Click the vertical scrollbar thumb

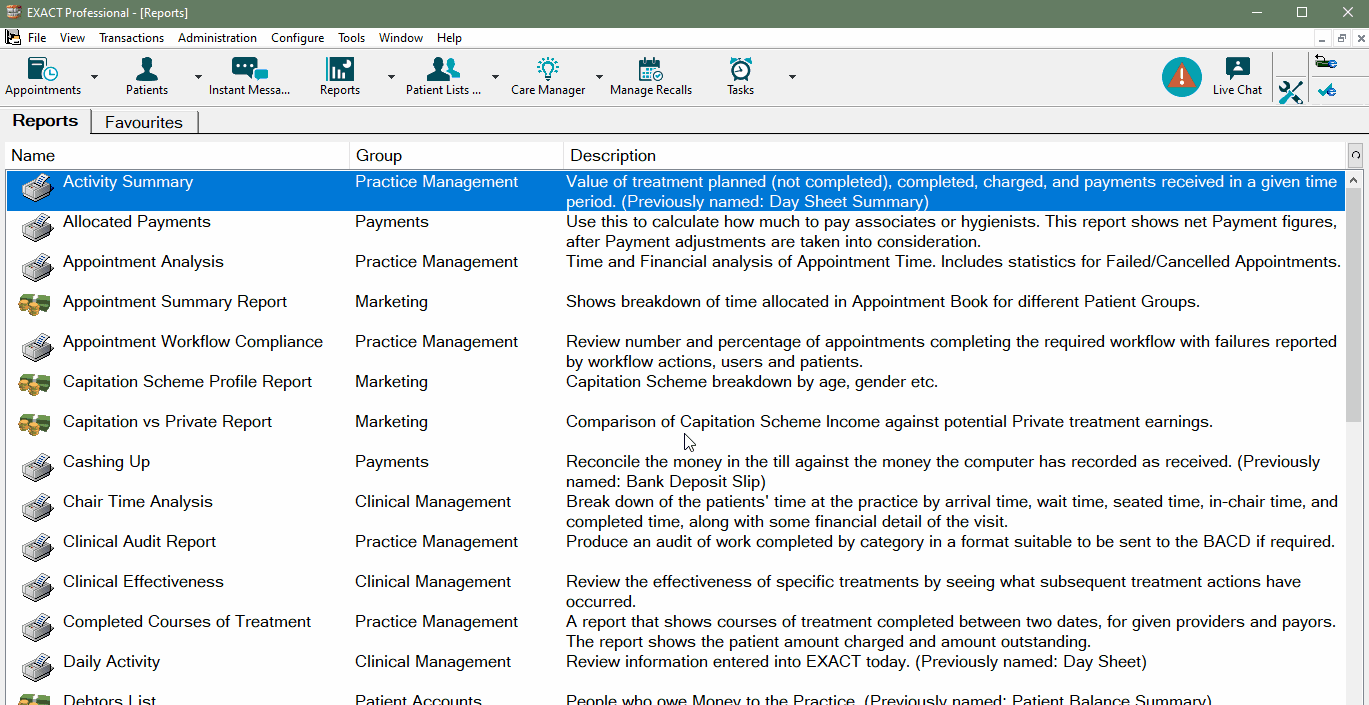click(x=1355, y=305)
